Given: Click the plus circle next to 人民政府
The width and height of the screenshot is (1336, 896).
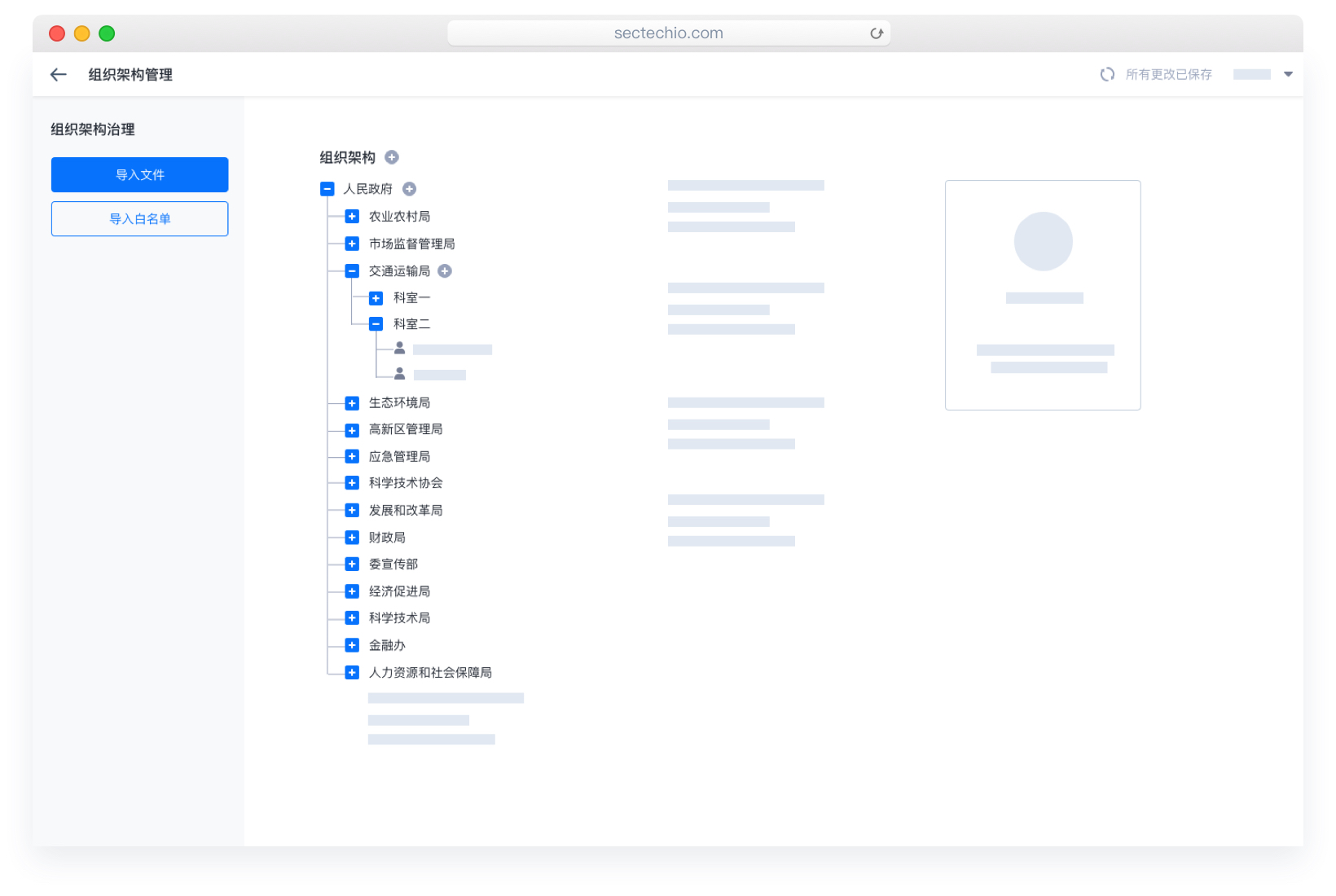Looking at the screenshot, I should pos(410,189).
